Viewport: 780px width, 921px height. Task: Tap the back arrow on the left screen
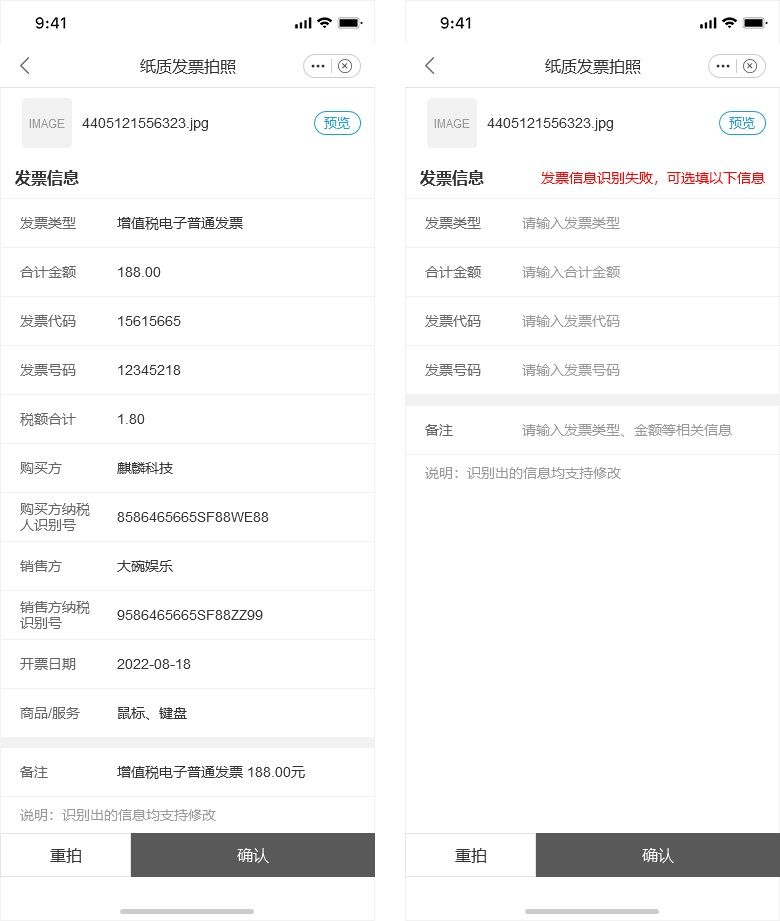click(x=25, y=66)
